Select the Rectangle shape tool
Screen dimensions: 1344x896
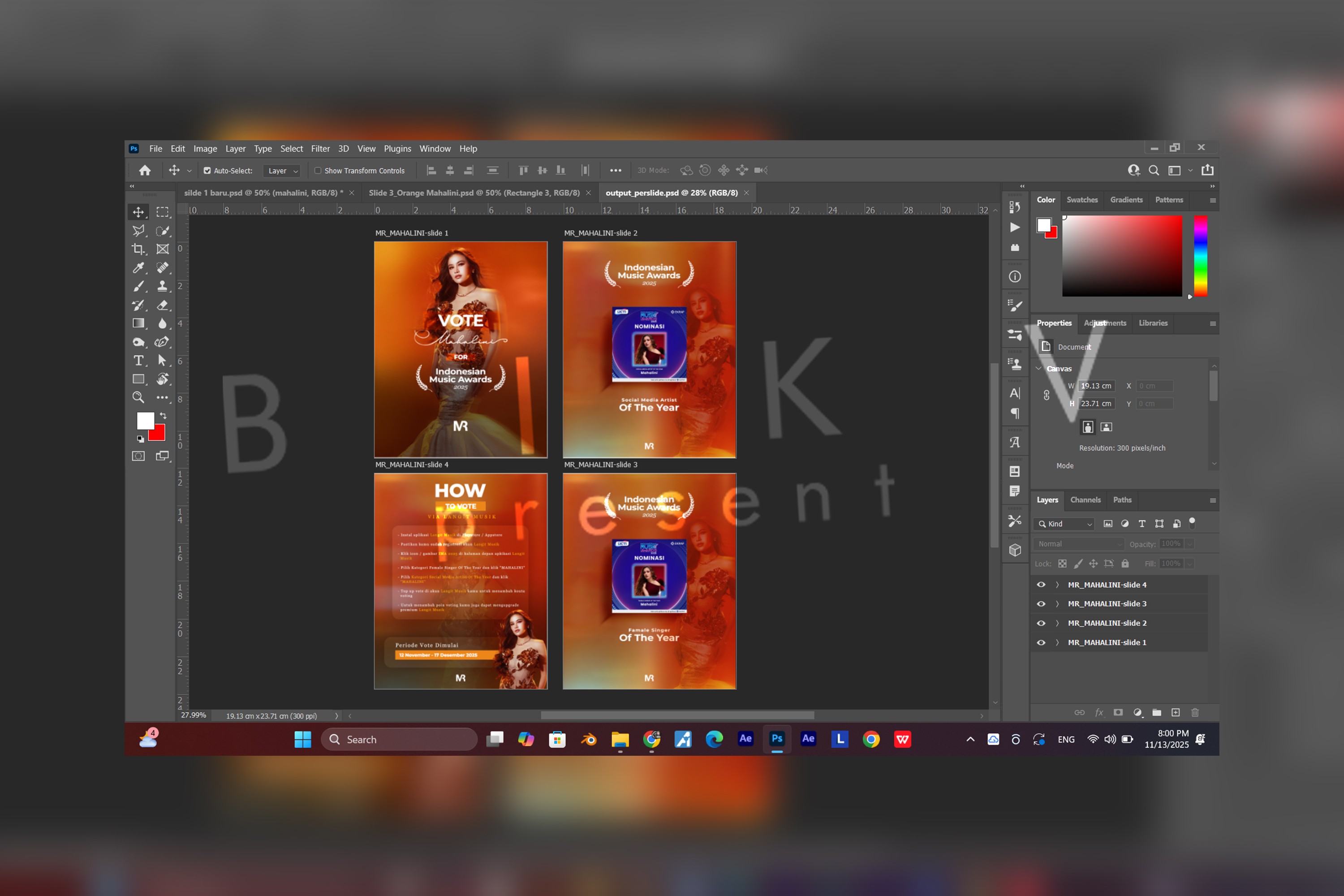click(138, 379)
